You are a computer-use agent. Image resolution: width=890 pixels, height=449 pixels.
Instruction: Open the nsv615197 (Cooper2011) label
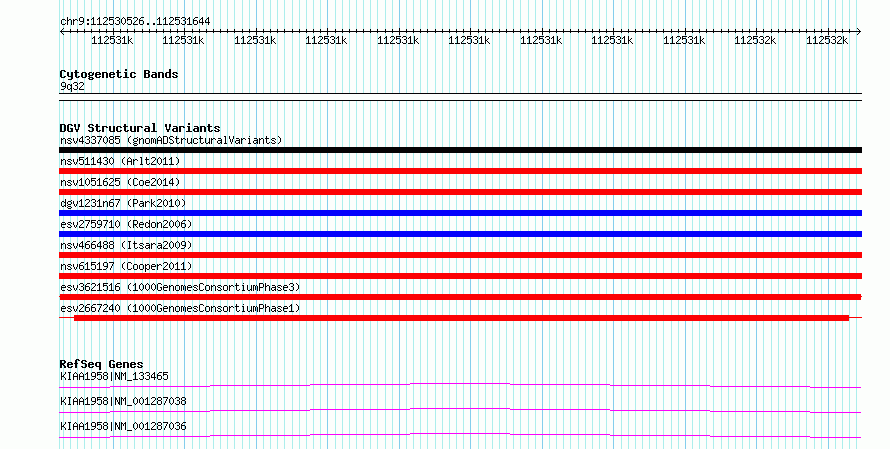coord(126,266)
